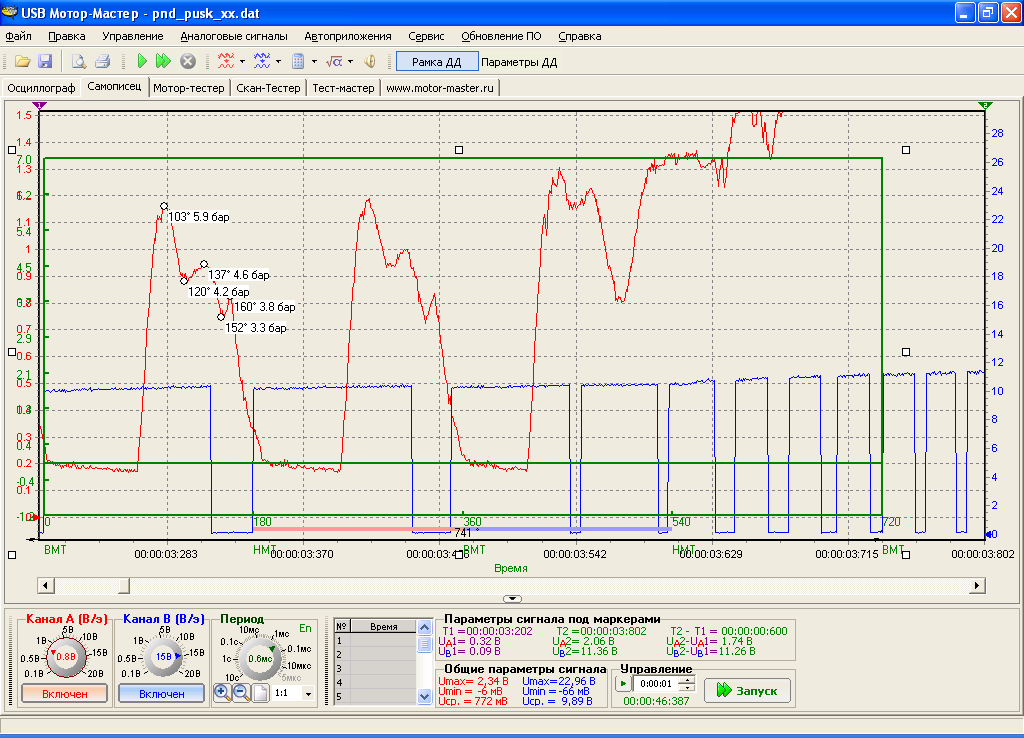Click the horizontal scrollbar right arrow
The image size is (1024, 738).
(977, 585)
